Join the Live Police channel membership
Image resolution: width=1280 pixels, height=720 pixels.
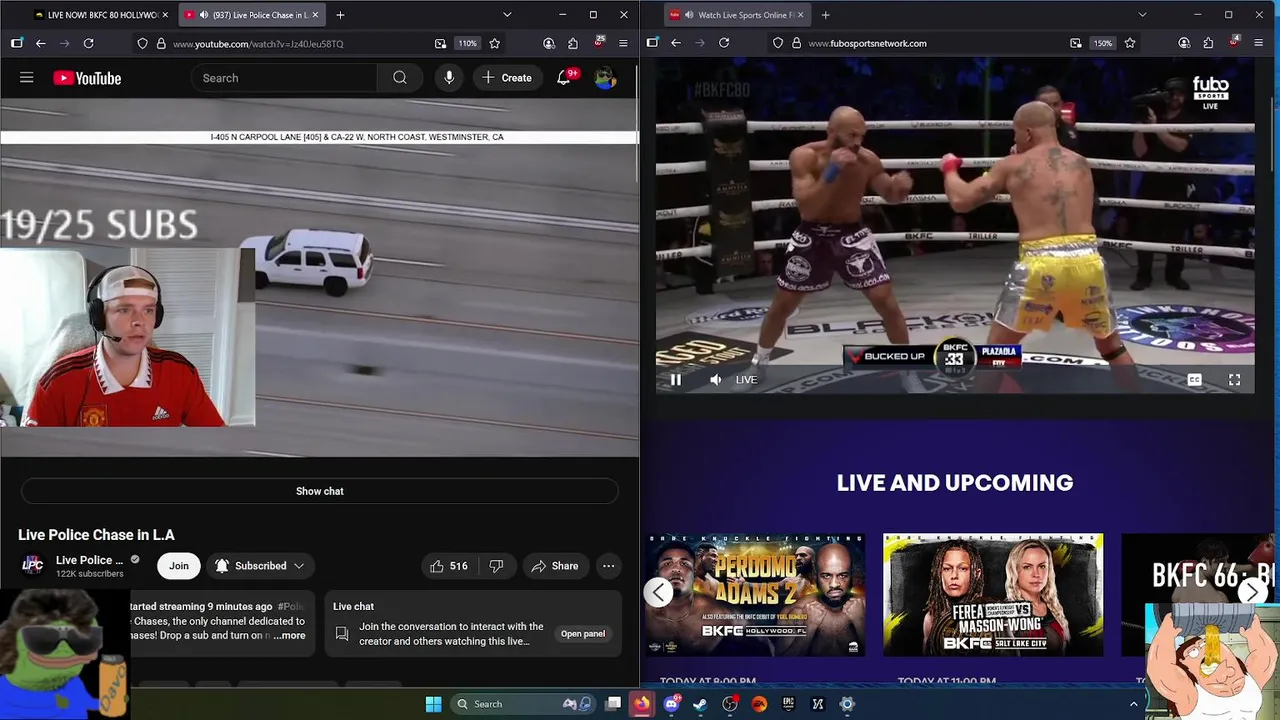179,566
